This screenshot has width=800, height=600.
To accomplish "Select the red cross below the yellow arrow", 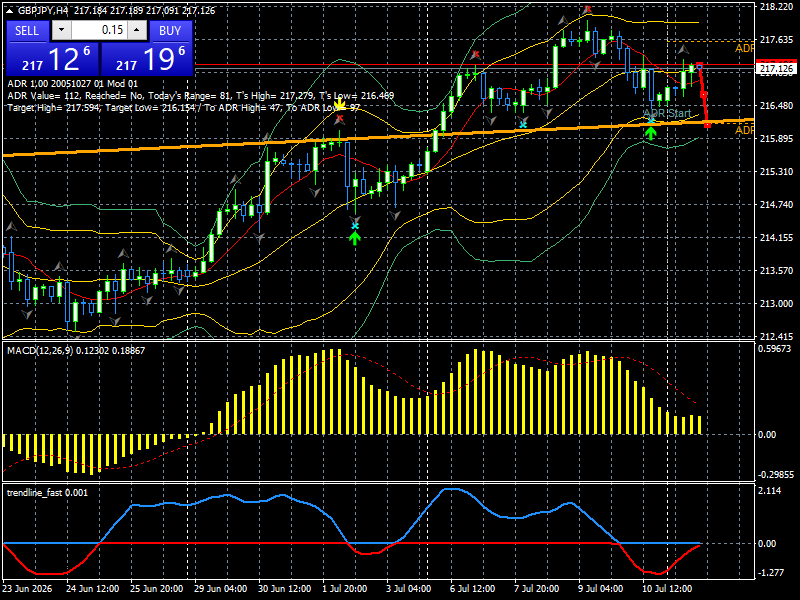I will pos(340,119).
